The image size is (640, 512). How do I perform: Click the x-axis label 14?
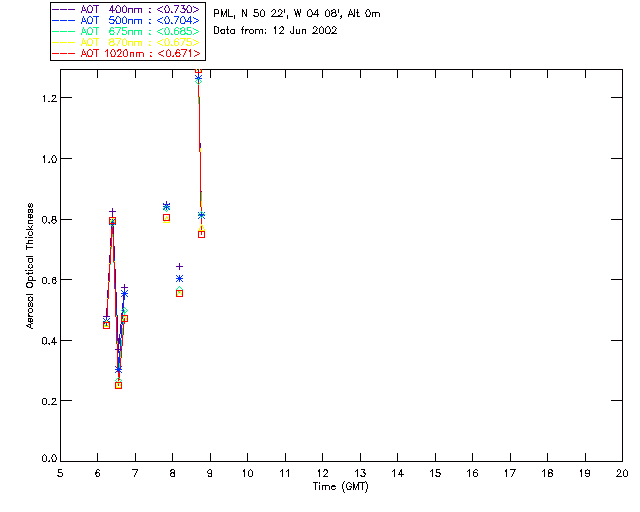pyautogui.click(x=398, y=473)
